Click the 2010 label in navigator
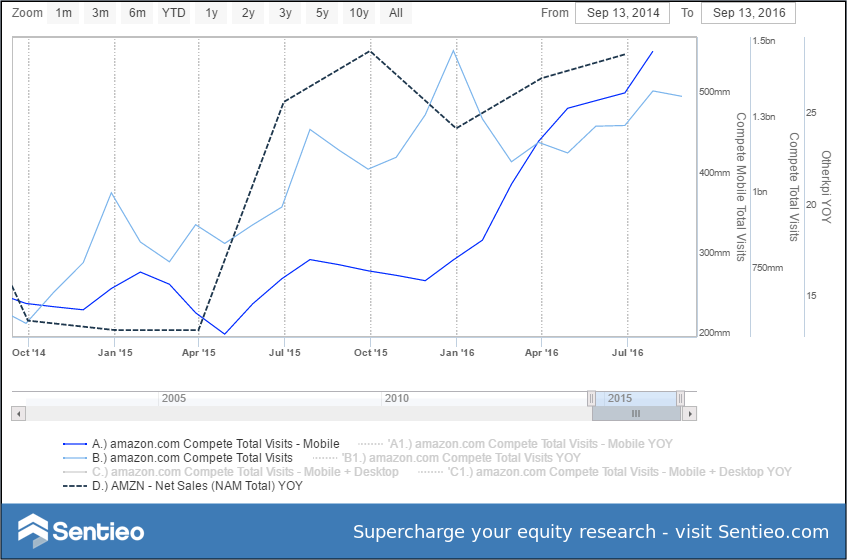Screen dimensions: 847x560 396,399
